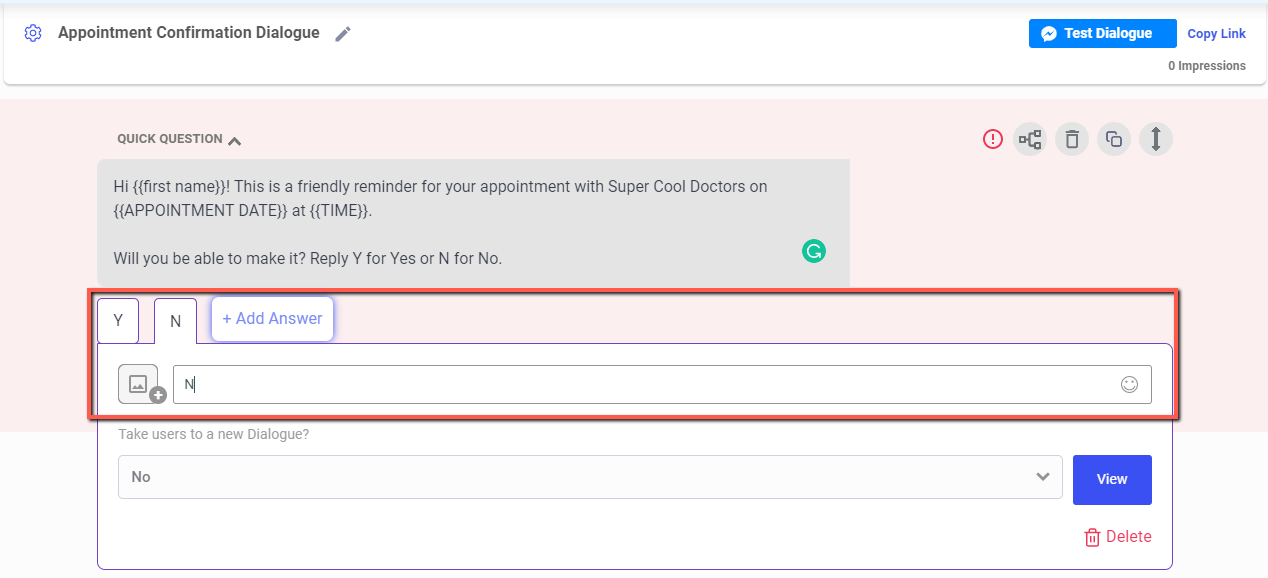Open the dialogue settings gear icon
Screen dimensions: 1268x578
[x=33, y=33]
